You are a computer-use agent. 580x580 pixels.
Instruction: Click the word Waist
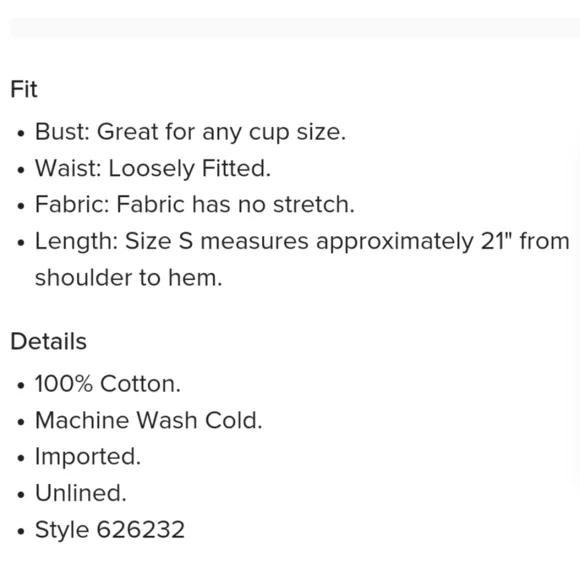(x=68, y=168)
